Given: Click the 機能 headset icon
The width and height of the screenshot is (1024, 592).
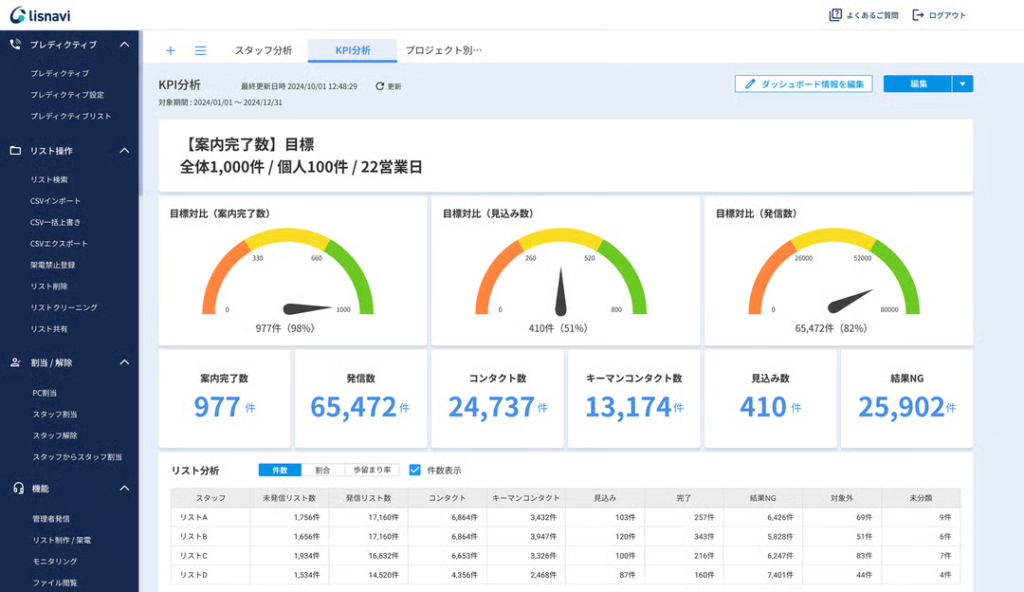Looking at the screenshot, I should coord(16,488).
